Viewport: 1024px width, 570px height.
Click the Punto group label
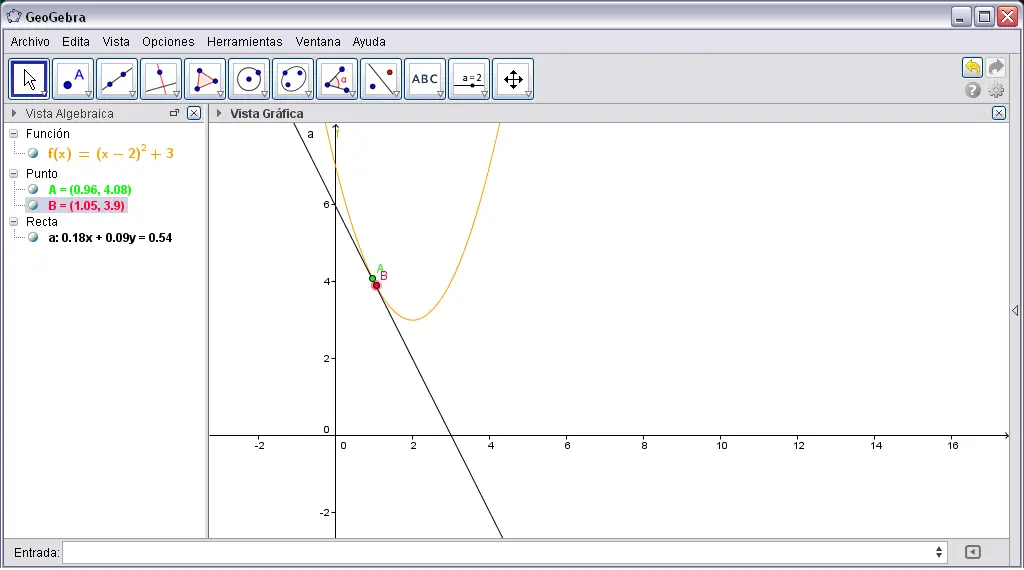(42, 174)
